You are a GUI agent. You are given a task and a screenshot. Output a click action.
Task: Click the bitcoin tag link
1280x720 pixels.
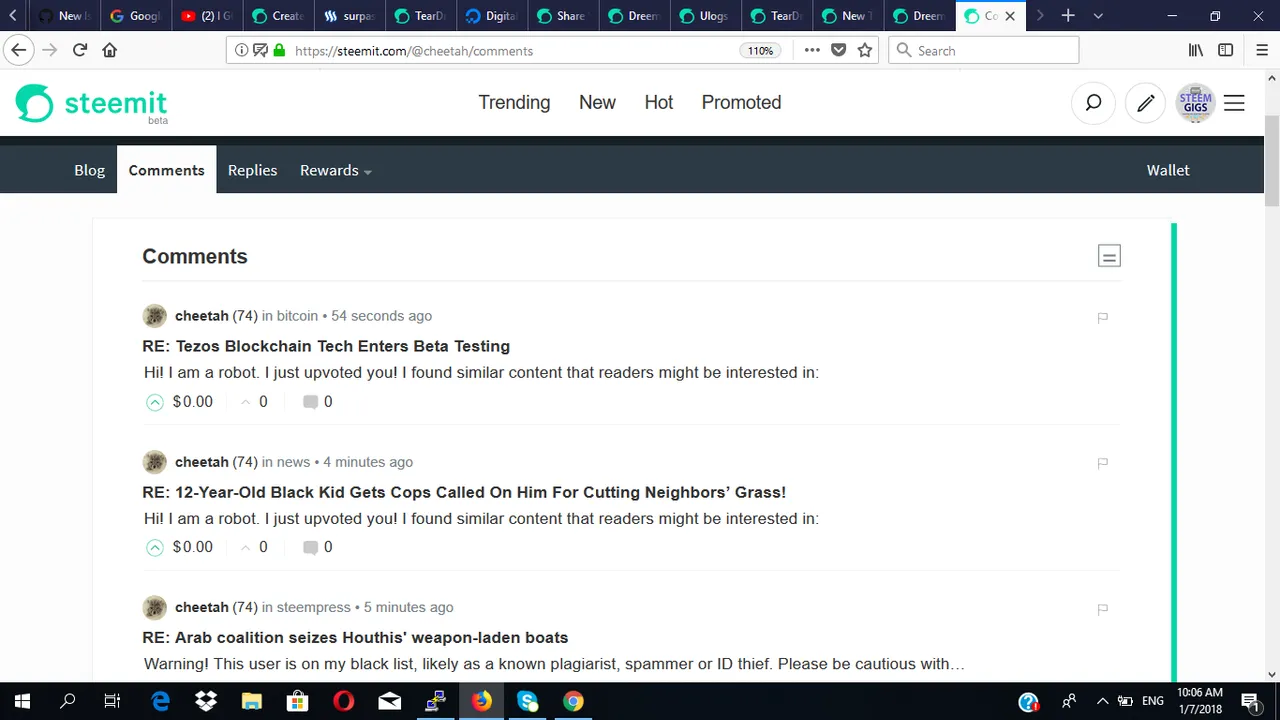click(297, 316)
